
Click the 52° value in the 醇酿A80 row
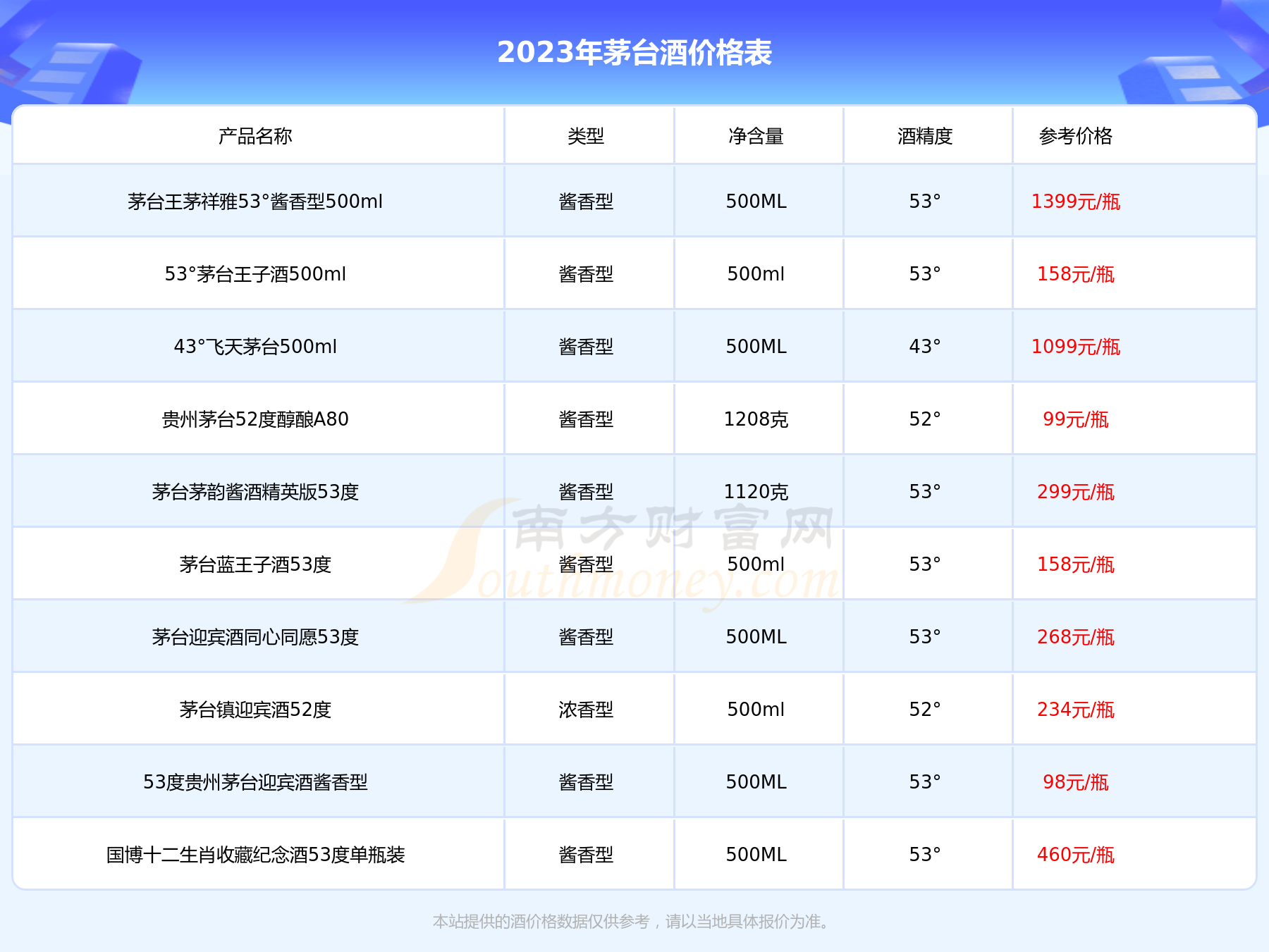925,419
